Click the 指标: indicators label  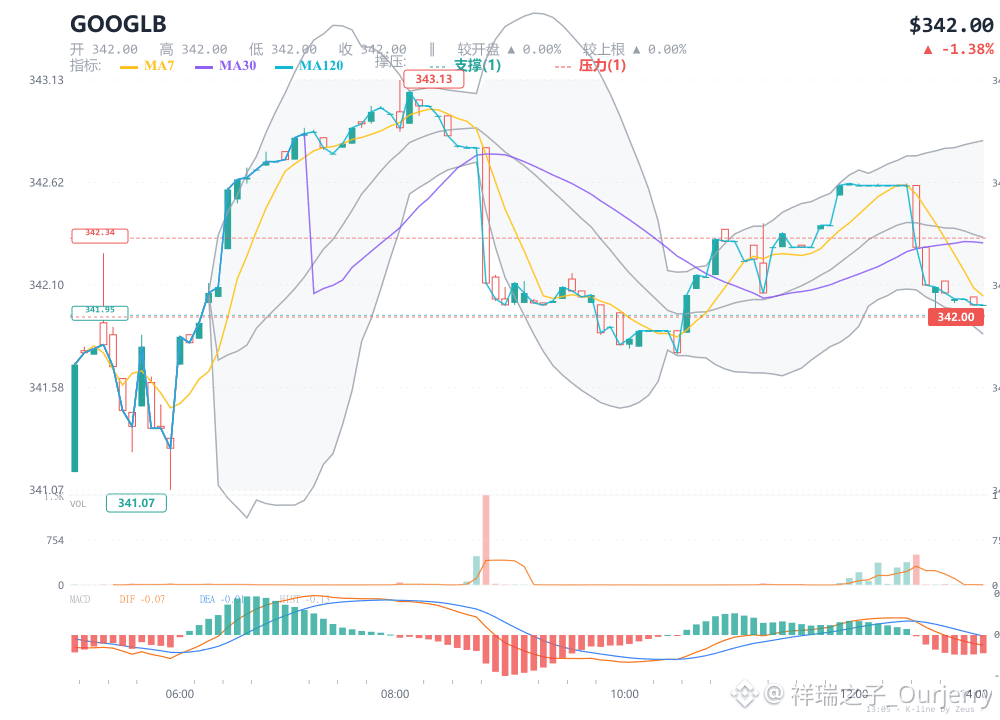click(85, 66)
